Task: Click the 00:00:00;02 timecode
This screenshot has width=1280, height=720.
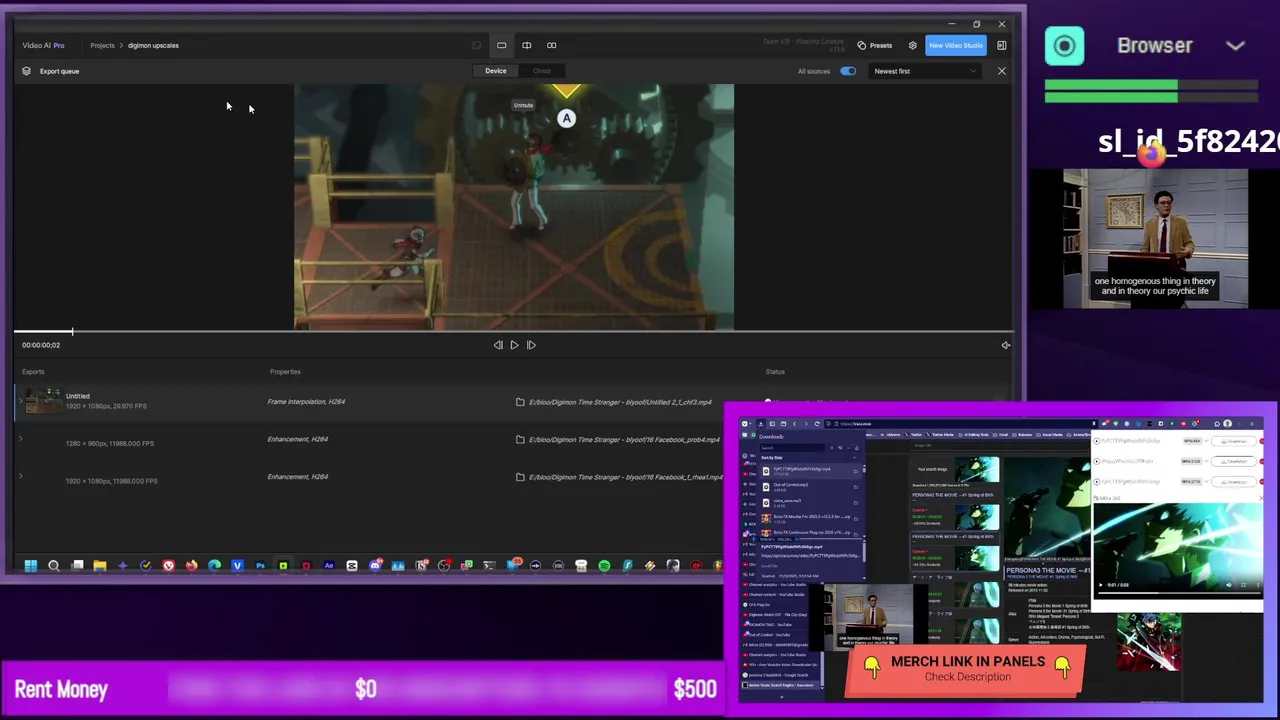Action: 41,345
